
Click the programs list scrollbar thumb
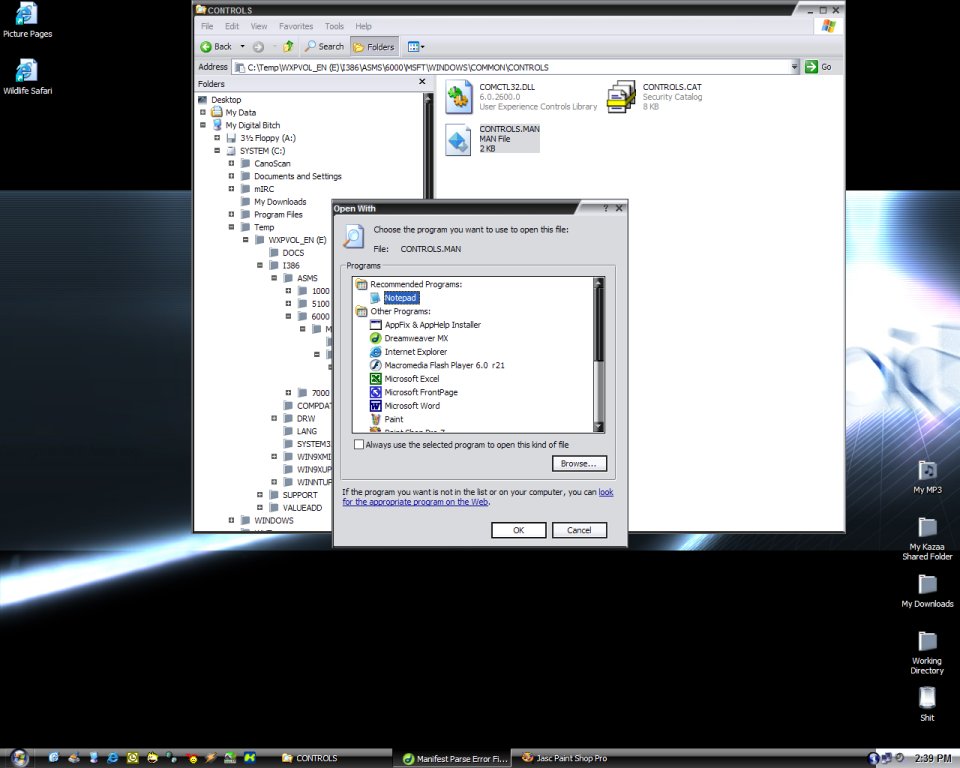point(599,325)
